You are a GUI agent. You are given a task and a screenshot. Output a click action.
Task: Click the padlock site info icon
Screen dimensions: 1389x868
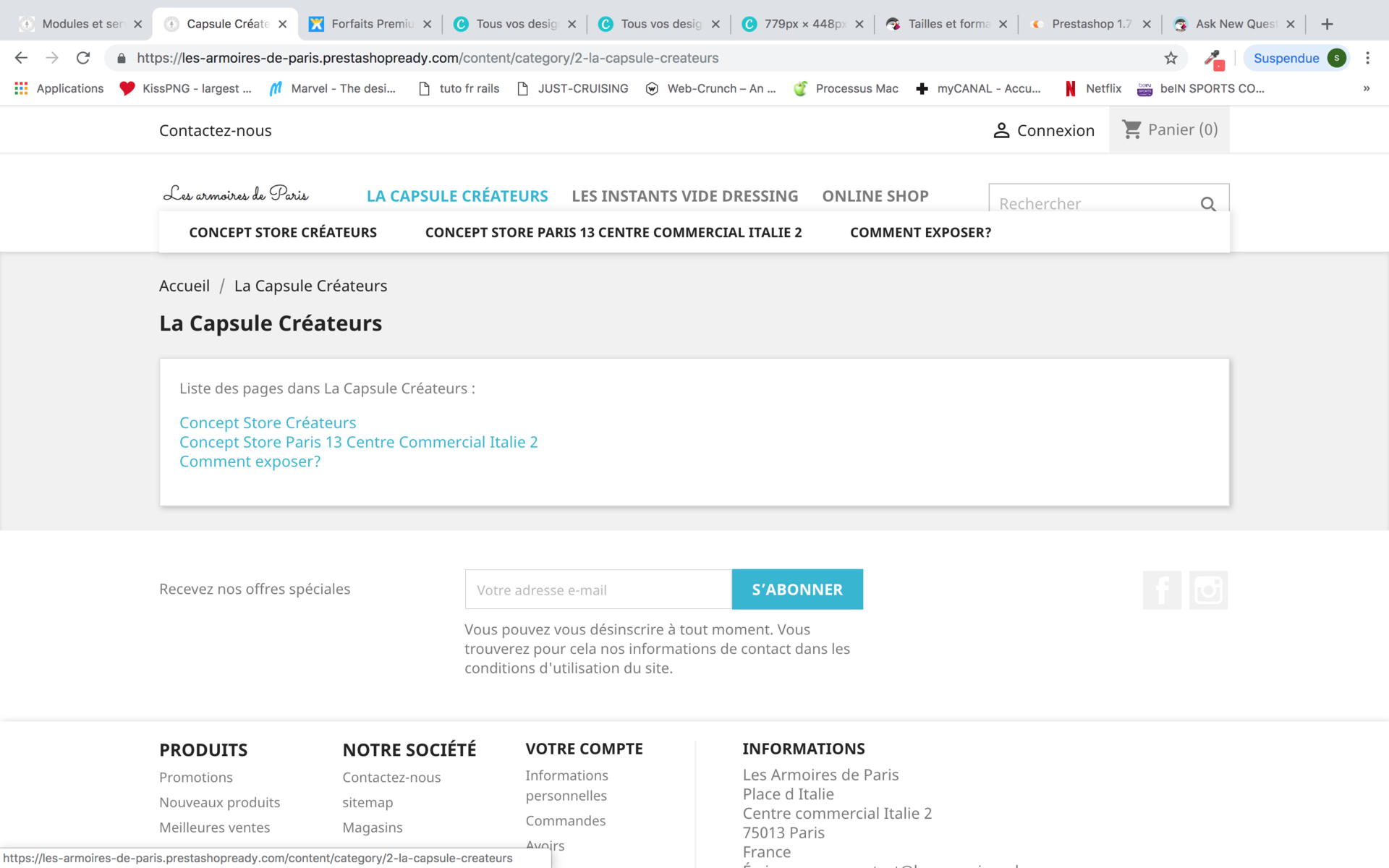coord(121,58)
